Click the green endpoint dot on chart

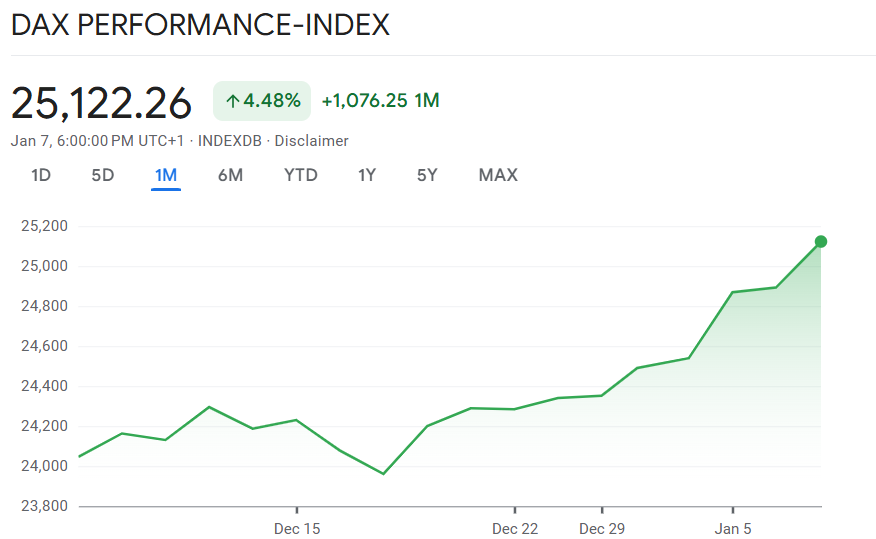[x=821, y=241]
